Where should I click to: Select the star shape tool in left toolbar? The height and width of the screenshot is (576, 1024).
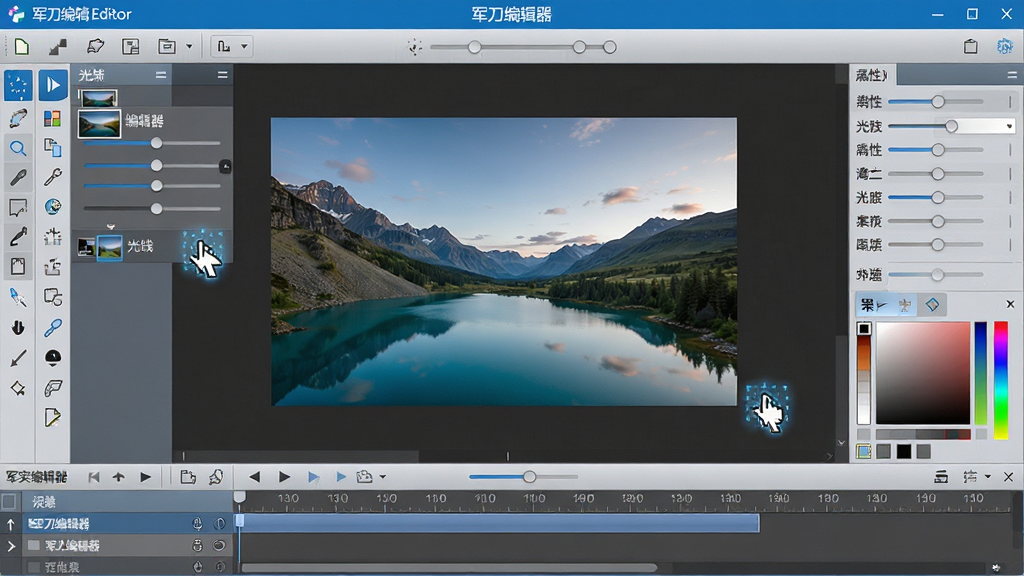[x=18, y=389]
